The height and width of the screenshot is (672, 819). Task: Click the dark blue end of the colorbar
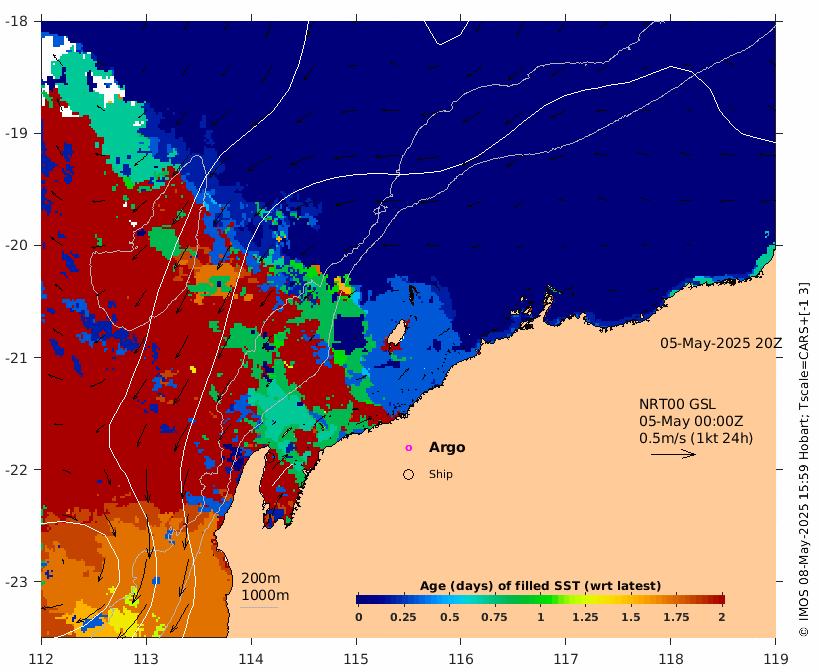(x=364, y=599)
